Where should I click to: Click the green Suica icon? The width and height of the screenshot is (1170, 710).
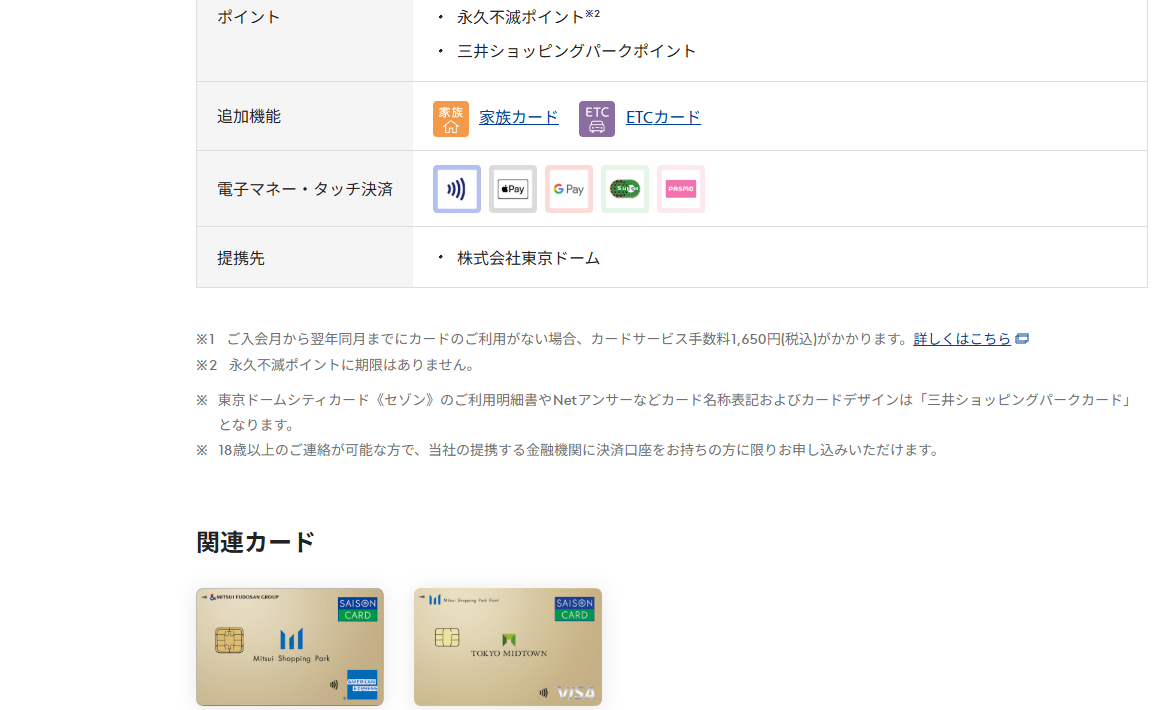coord(625,189)
